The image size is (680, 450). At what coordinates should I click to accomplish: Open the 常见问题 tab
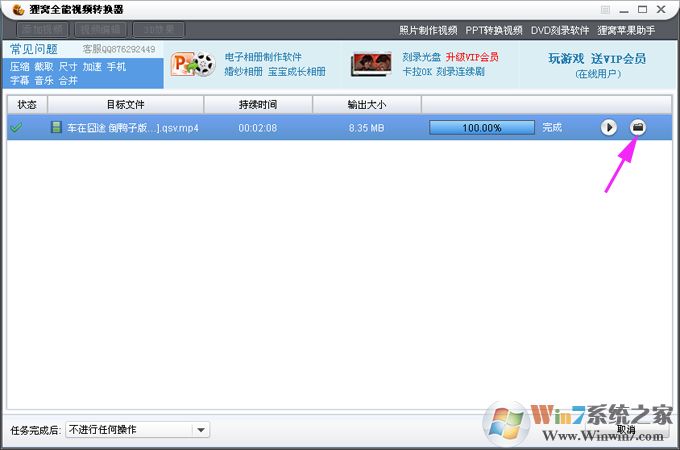[34, 49]
